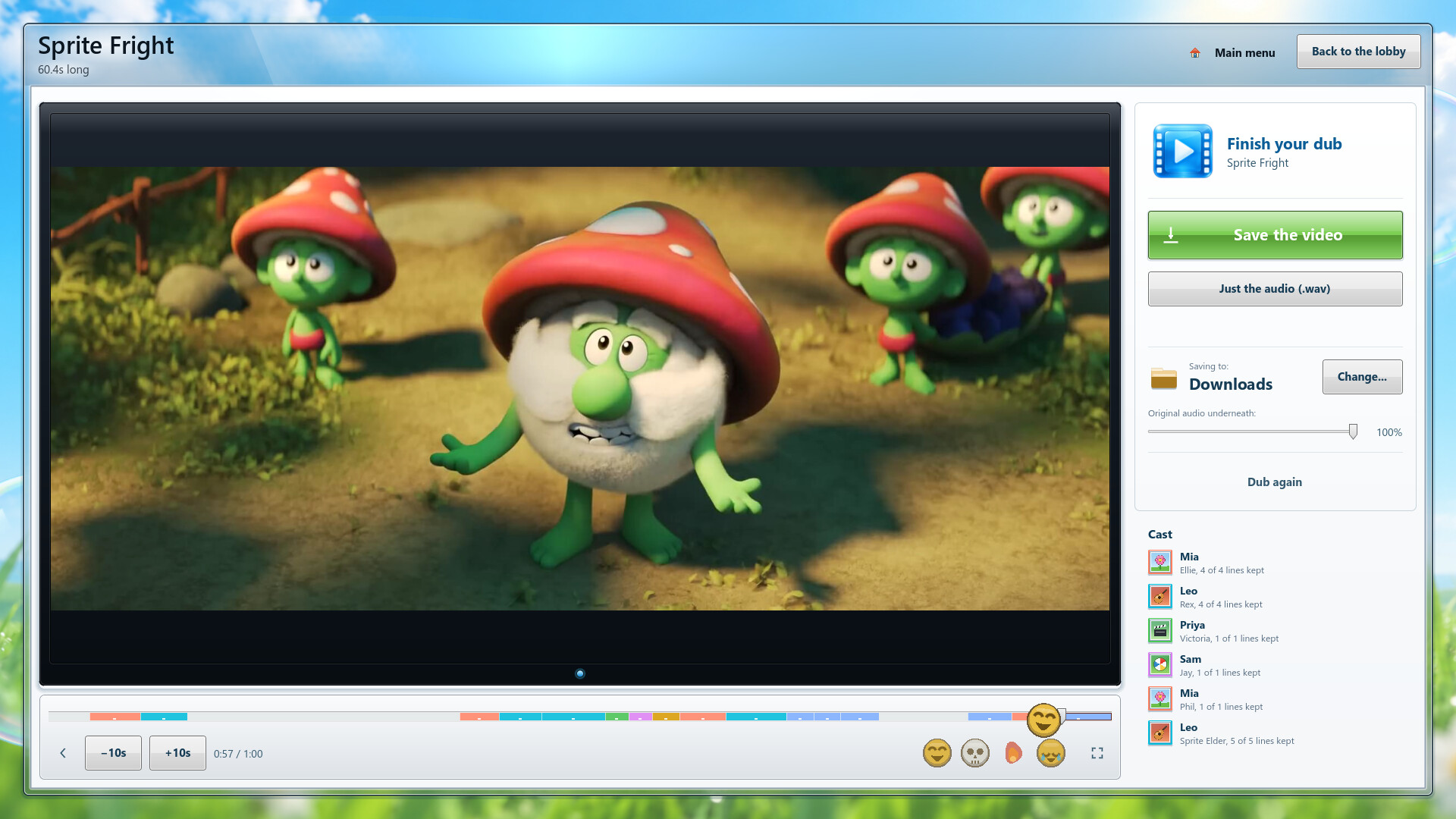Screen dimensions: 1456x819
Task: Open the Main menu
Action: click(1245, 53)
